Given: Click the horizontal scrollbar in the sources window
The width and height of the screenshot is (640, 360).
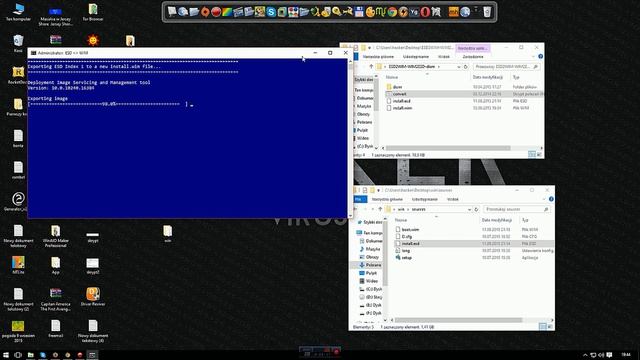Looking at the screenshot, I should 458,320.
